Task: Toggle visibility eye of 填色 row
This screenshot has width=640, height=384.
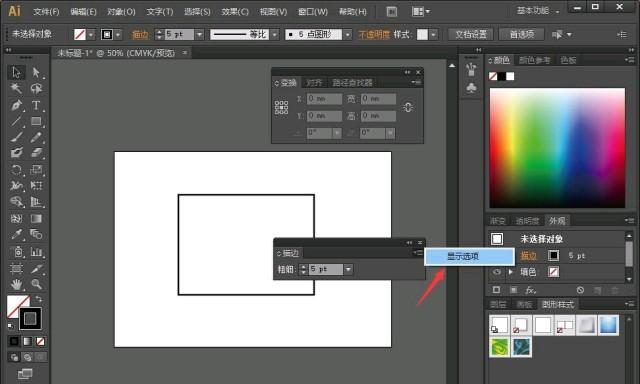Action: pos(496,272)
